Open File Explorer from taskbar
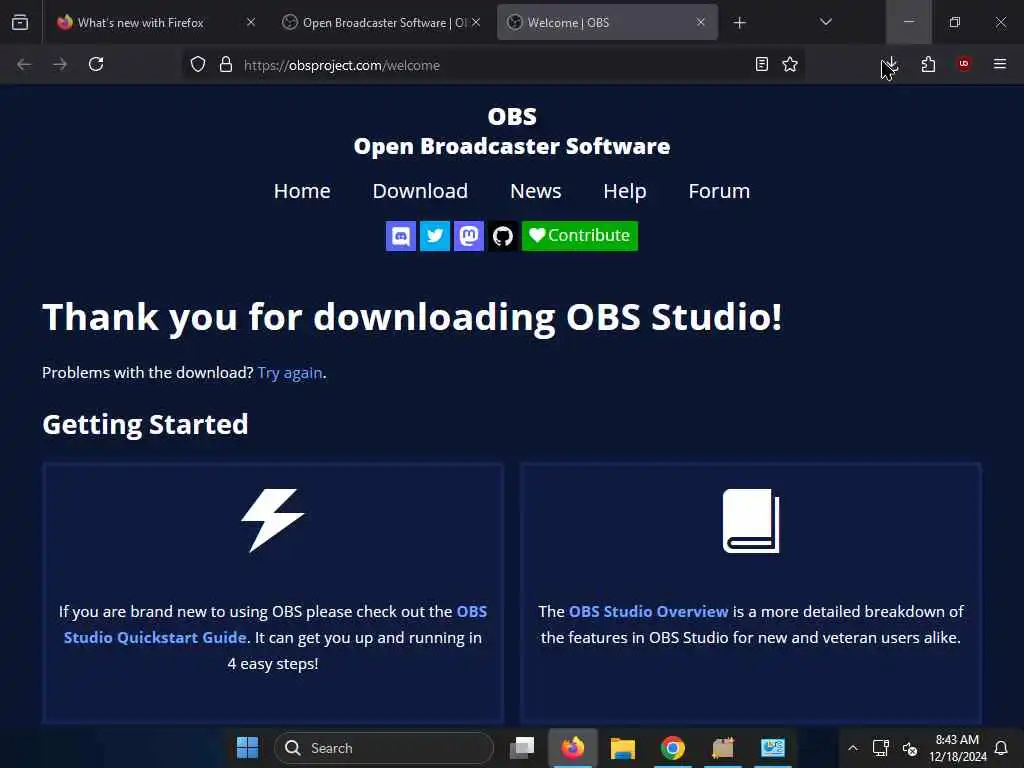Viewport: 1024px width, 768px height. [x=622, y=748]
